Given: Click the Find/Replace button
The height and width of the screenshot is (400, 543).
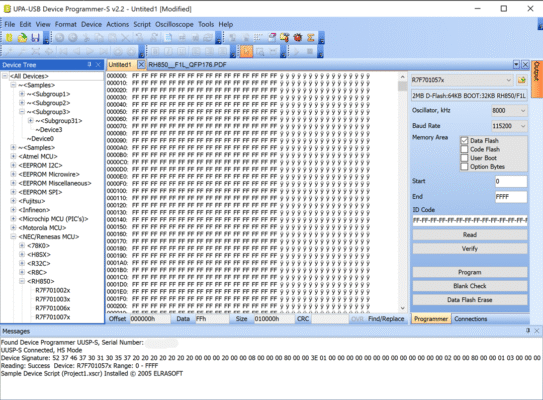Looking at the screenshot, I should [x=386, y=319].
